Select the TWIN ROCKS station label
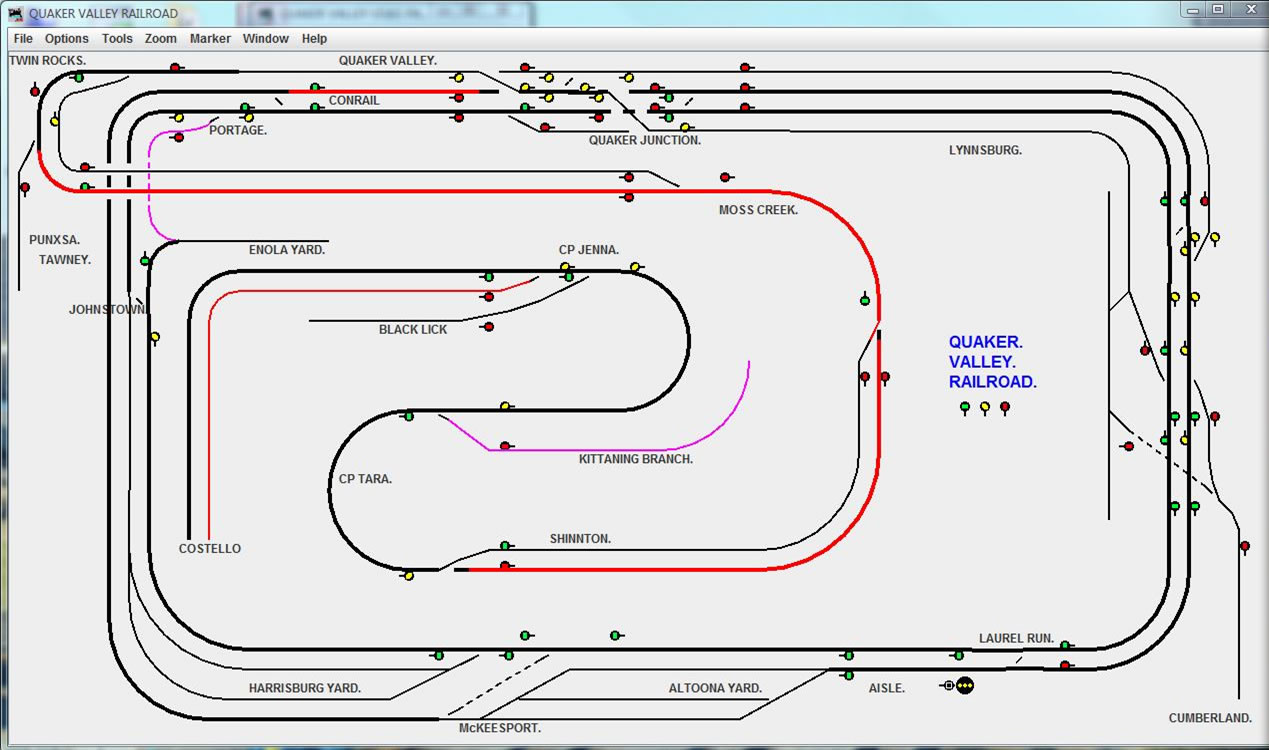 [x=48, y=61]
